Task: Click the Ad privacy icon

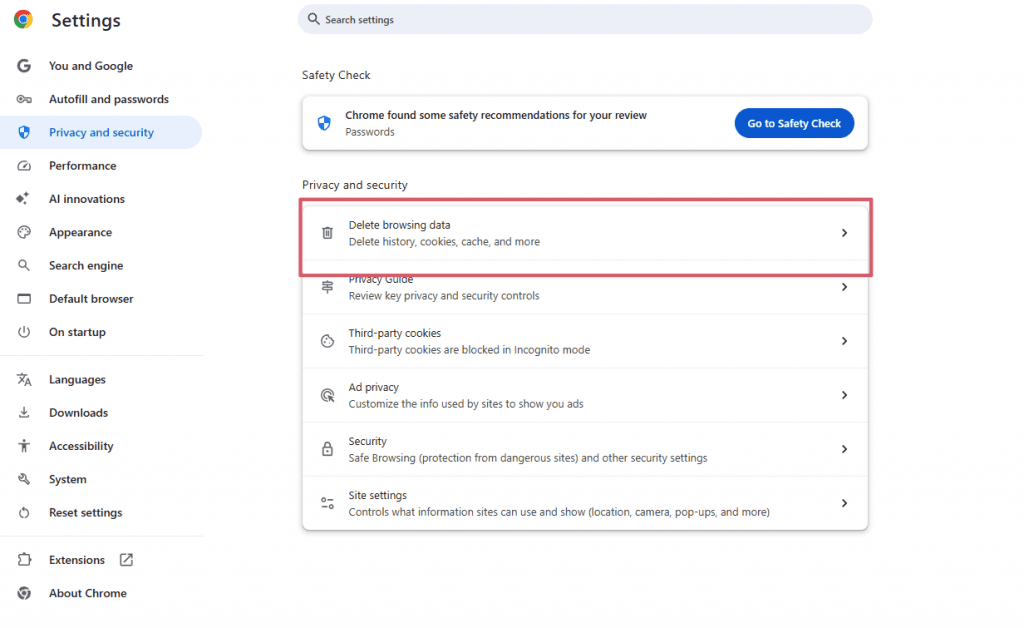Action: pos(327,395)
